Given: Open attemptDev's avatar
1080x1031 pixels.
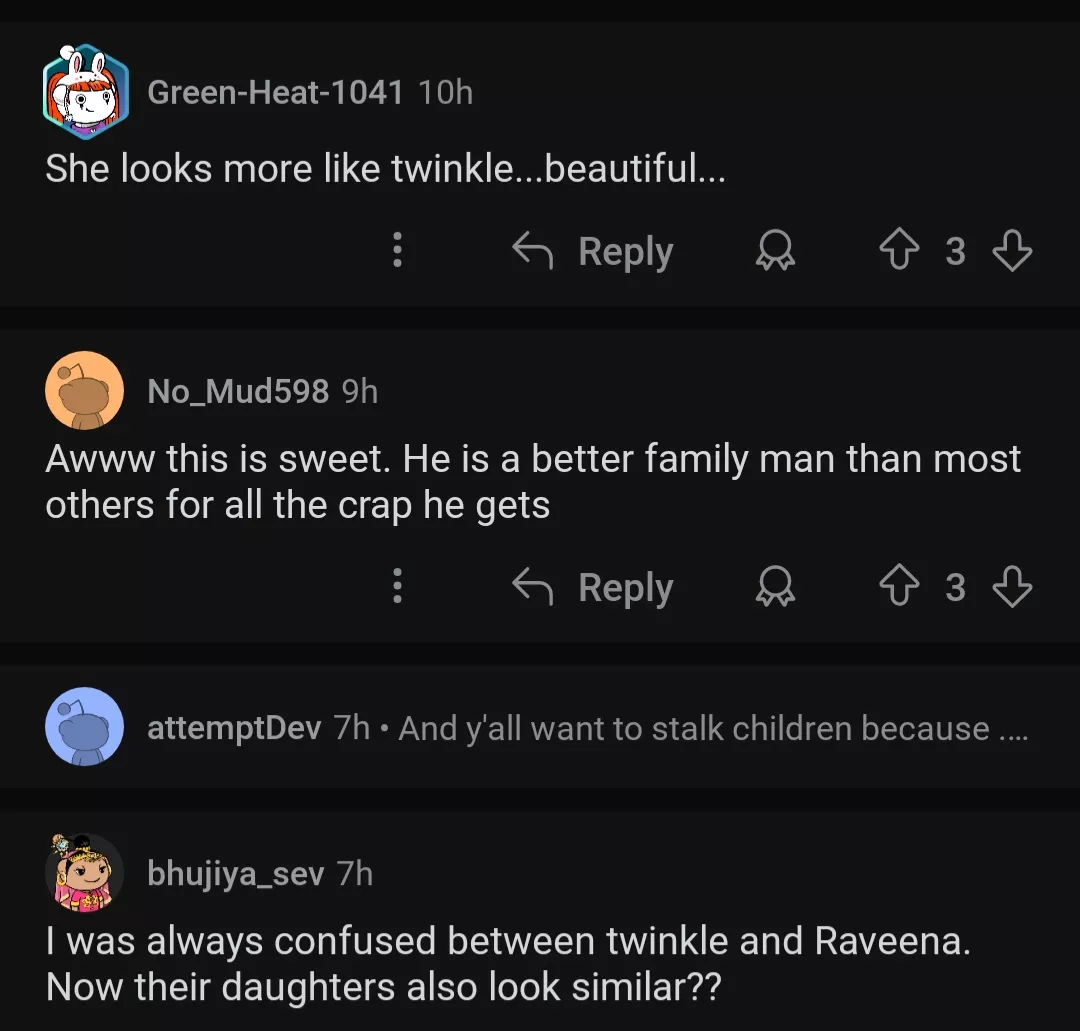Looking at the screenshot, I should click(x=85, y=727).
